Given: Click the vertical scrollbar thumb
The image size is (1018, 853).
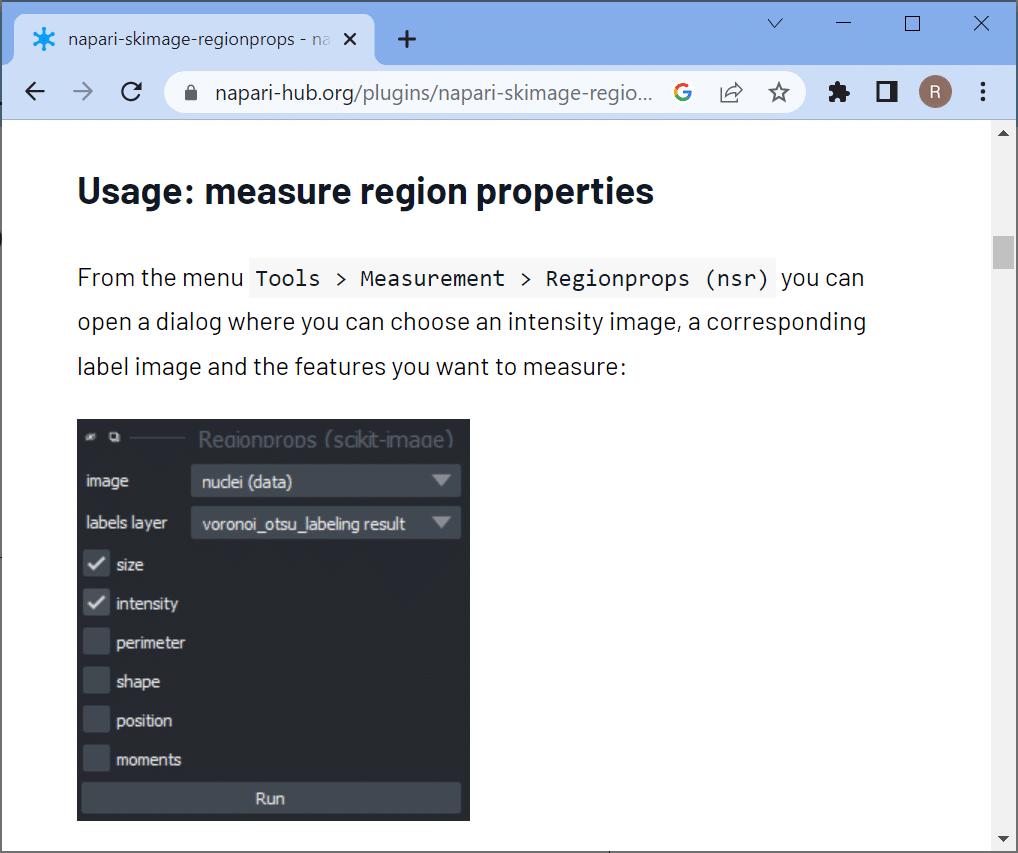Looking at the screenshot, I should click(x=1003, y=252).
